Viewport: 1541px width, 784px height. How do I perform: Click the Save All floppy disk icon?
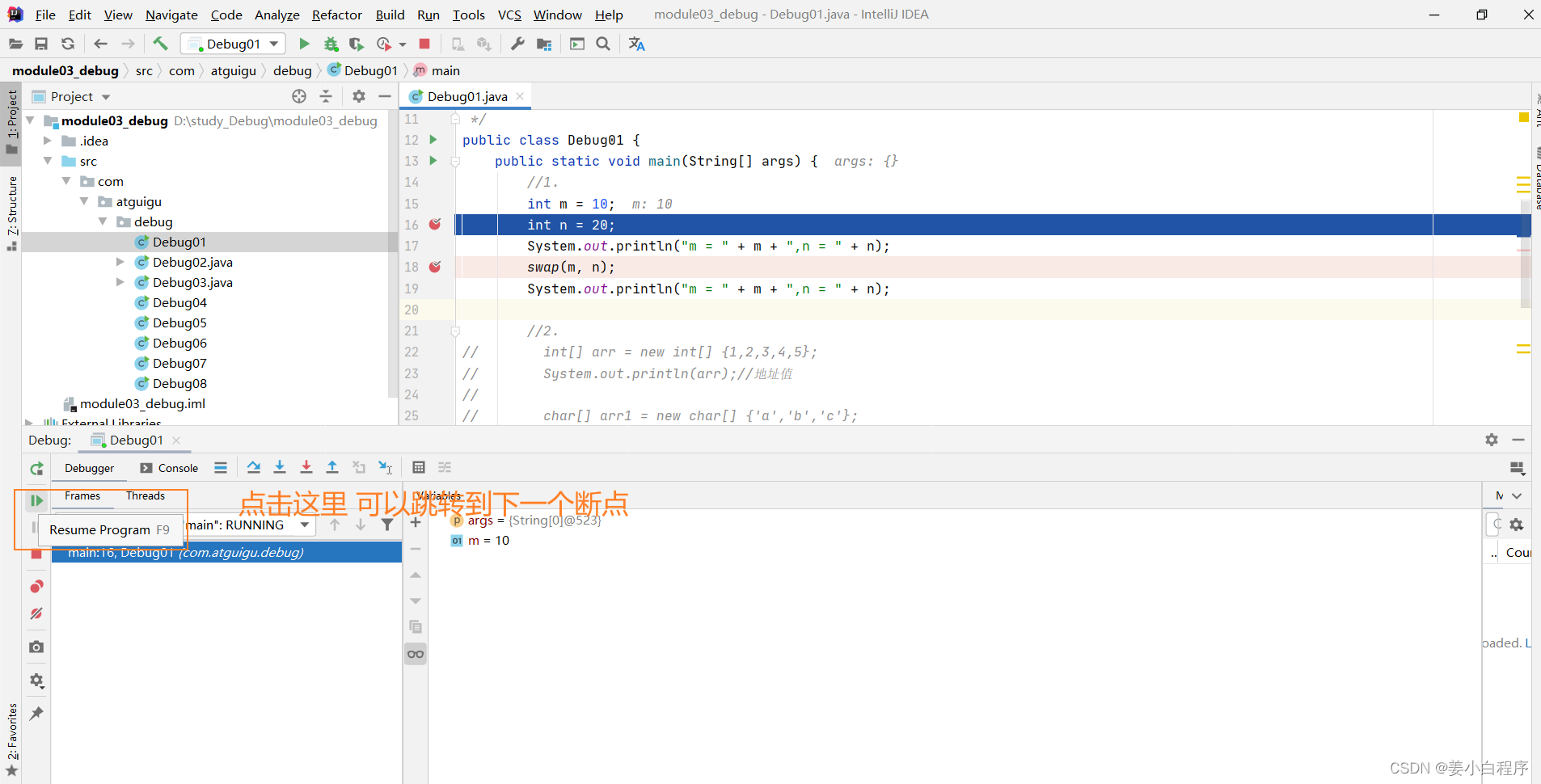41,44
